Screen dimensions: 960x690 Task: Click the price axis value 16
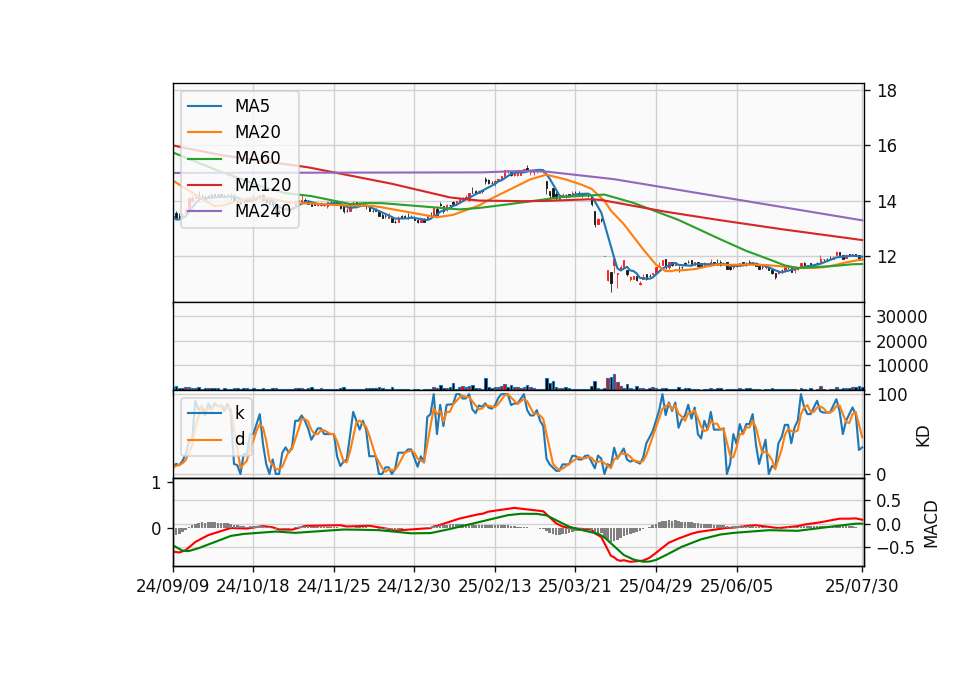[x=887, y=146]
